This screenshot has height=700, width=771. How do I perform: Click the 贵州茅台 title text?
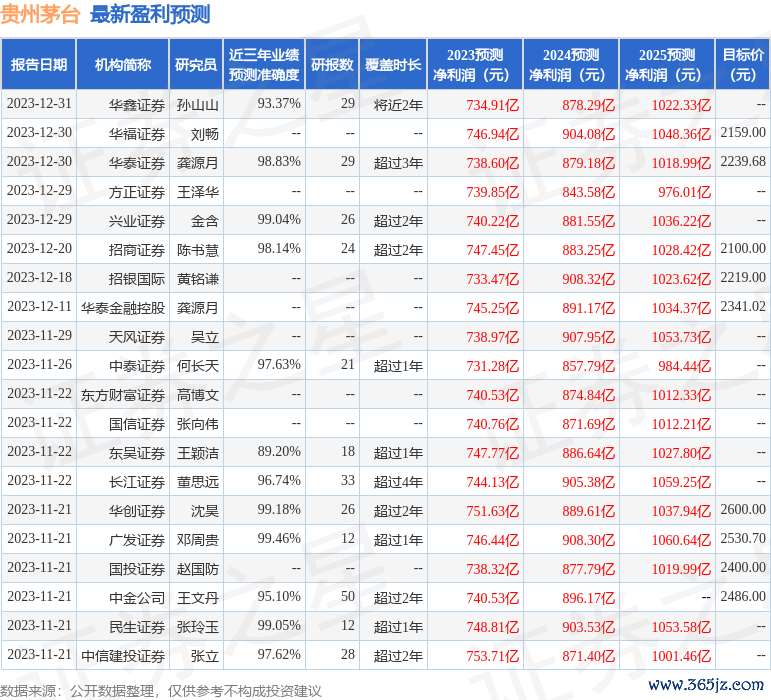point(40,14)
